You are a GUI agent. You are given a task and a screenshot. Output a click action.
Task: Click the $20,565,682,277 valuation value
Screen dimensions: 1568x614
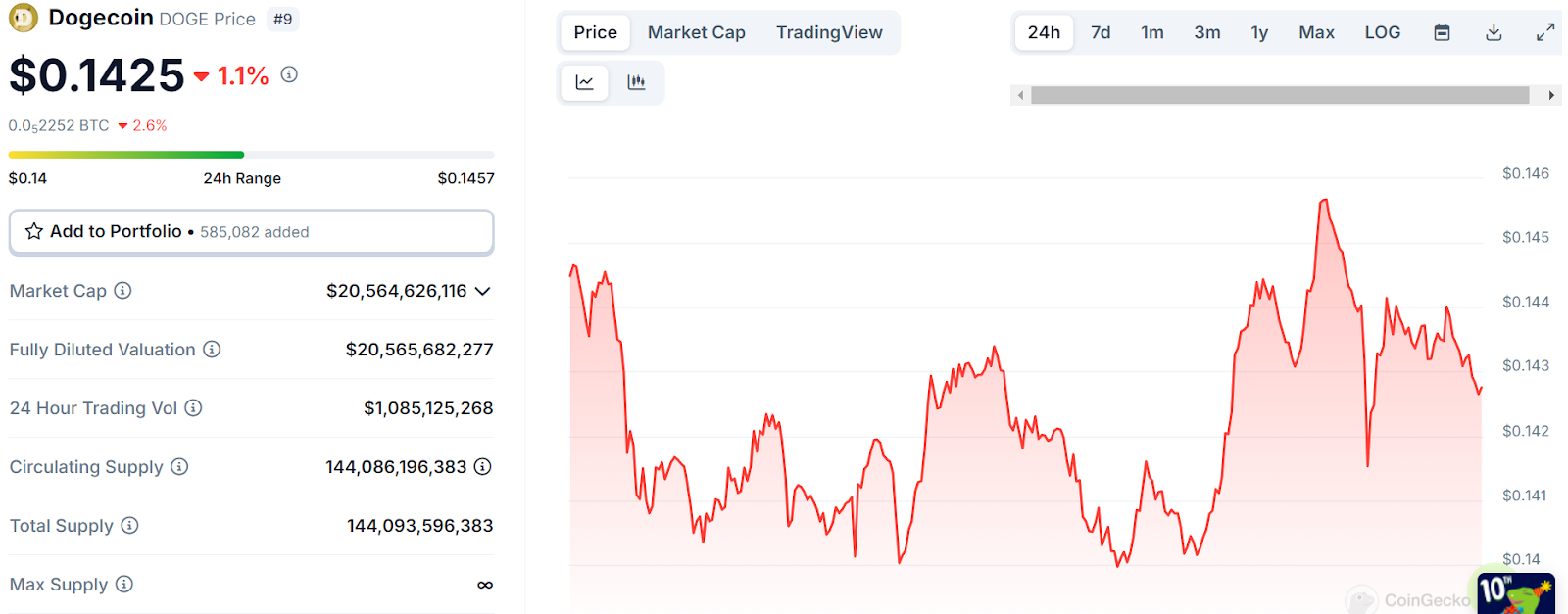point(419,350)
